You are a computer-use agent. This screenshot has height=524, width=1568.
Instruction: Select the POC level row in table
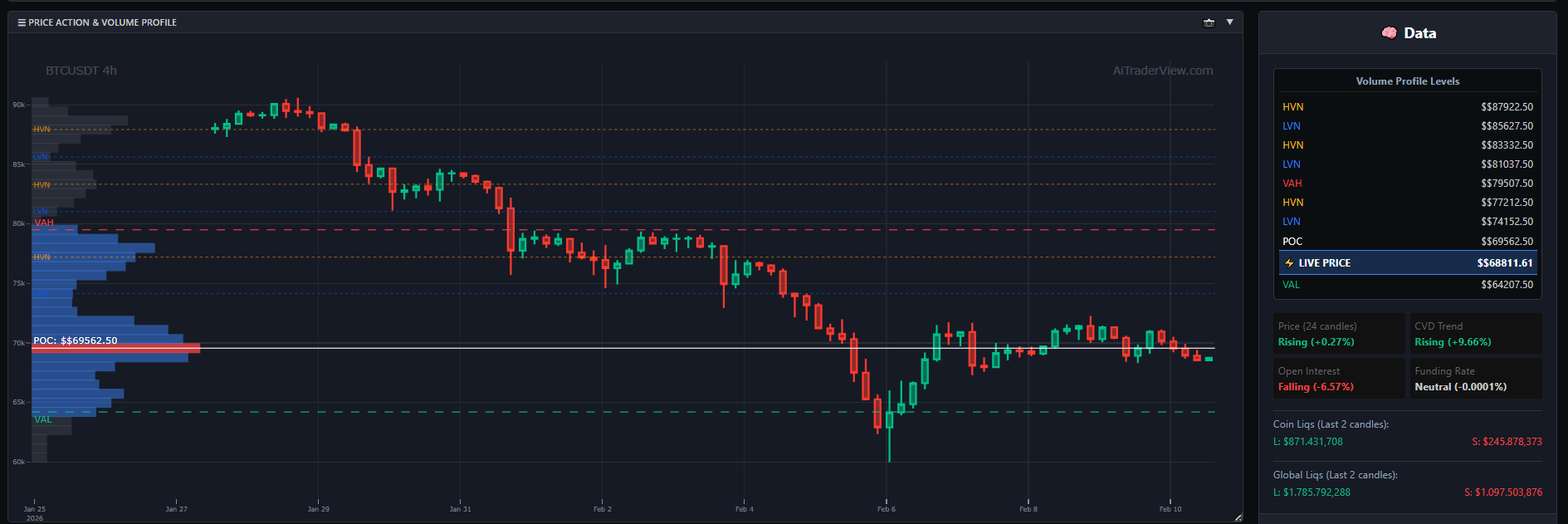pos(1407,242)
